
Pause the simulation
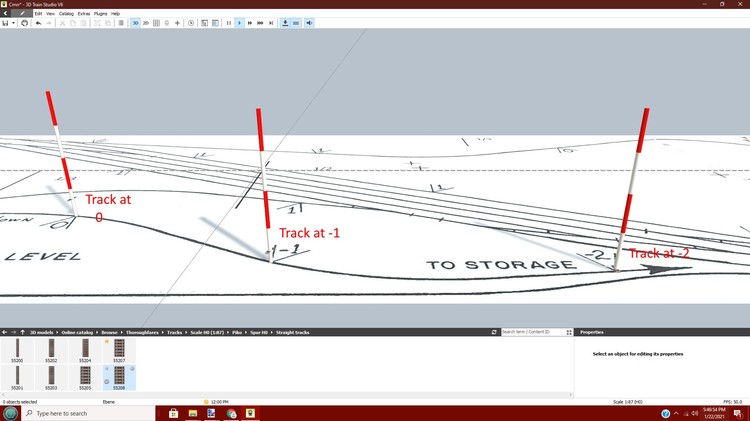(x=228, y=22)
